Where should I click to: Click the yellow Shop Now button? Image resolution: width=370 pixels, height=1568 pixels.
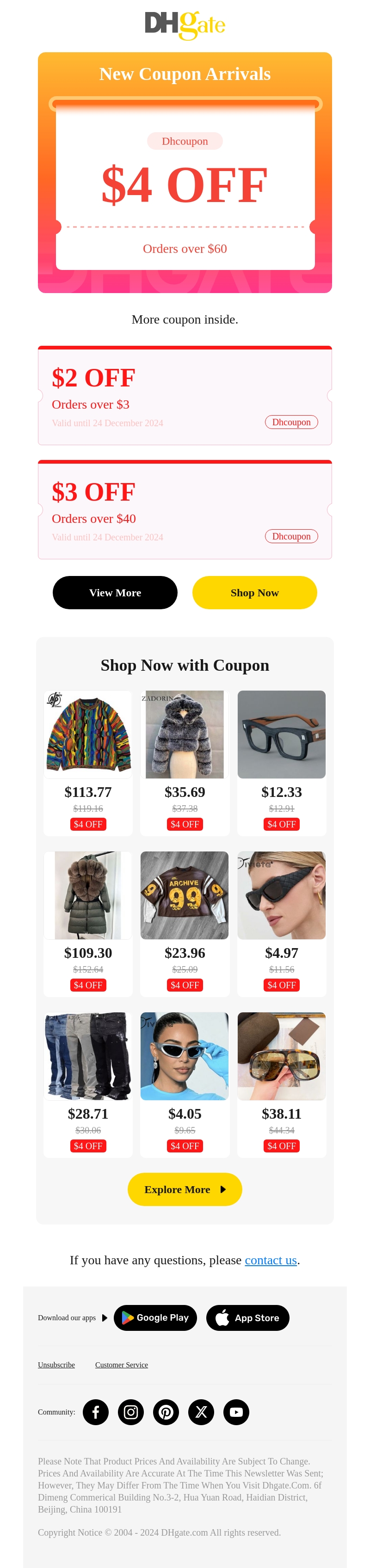click(x=254, y=592)
